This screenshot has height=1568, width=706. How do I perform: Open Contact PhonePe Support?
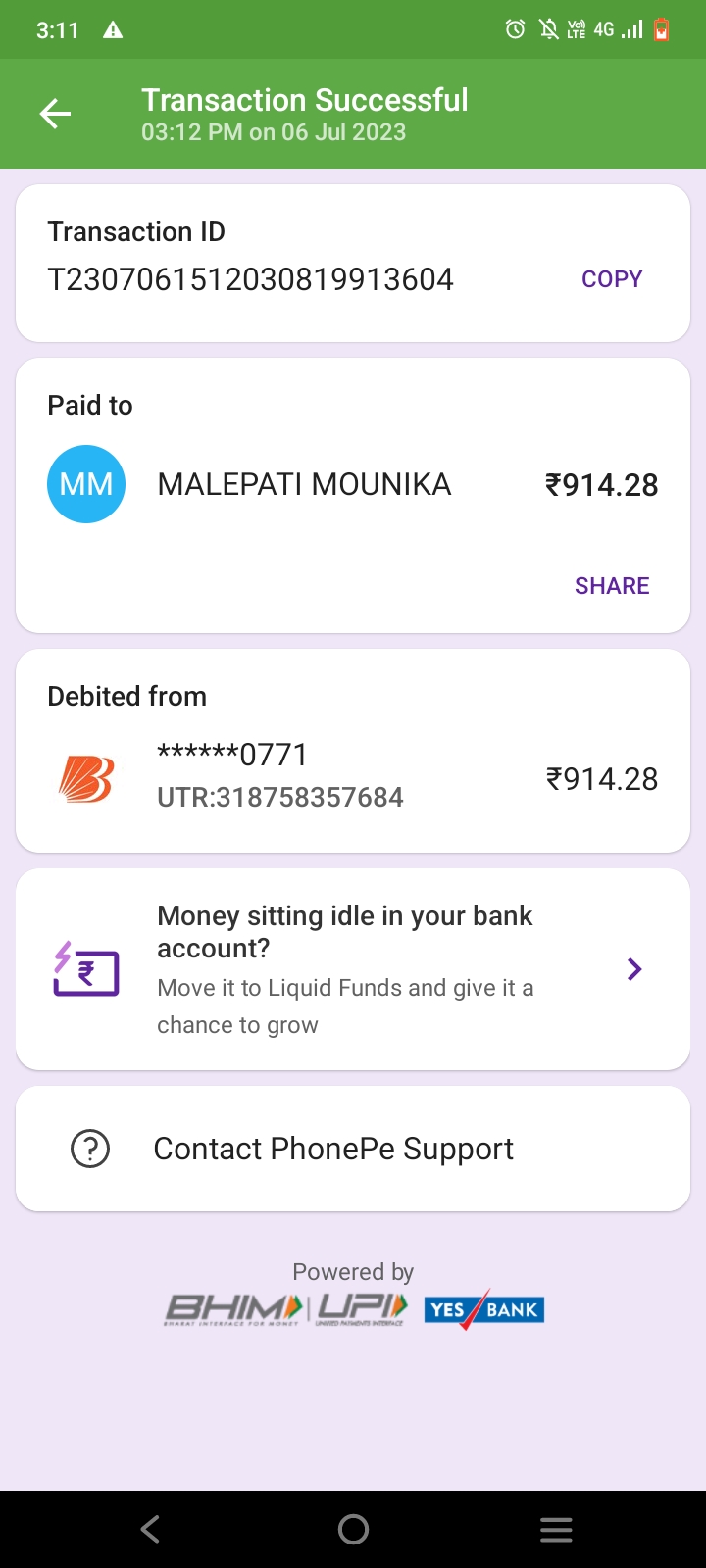pos(333,1149)
